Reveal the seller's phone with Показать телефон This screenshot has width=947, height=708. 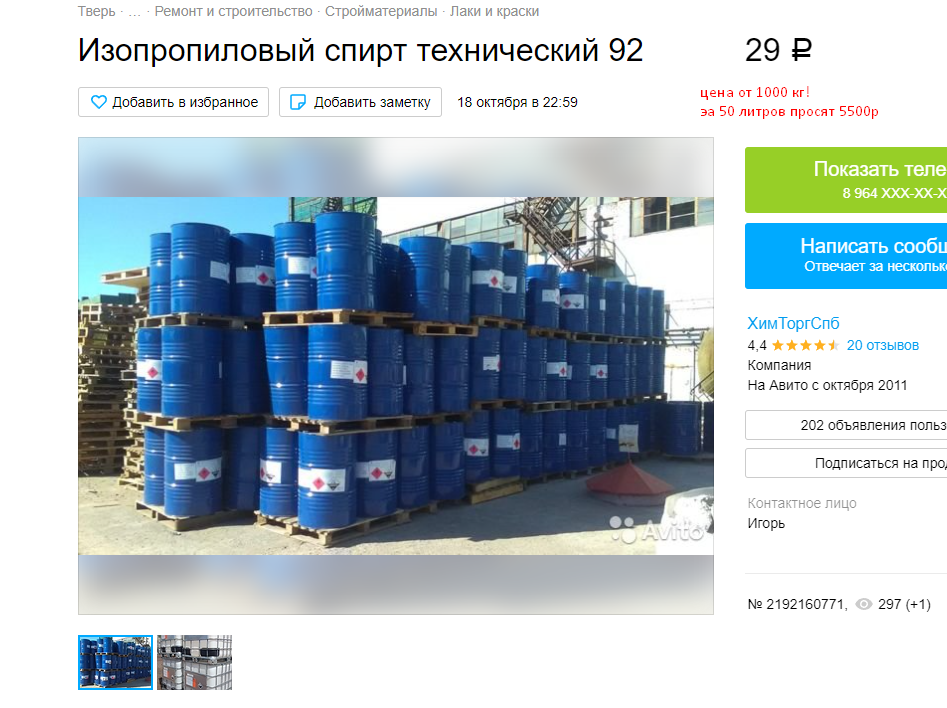(846, 180)
